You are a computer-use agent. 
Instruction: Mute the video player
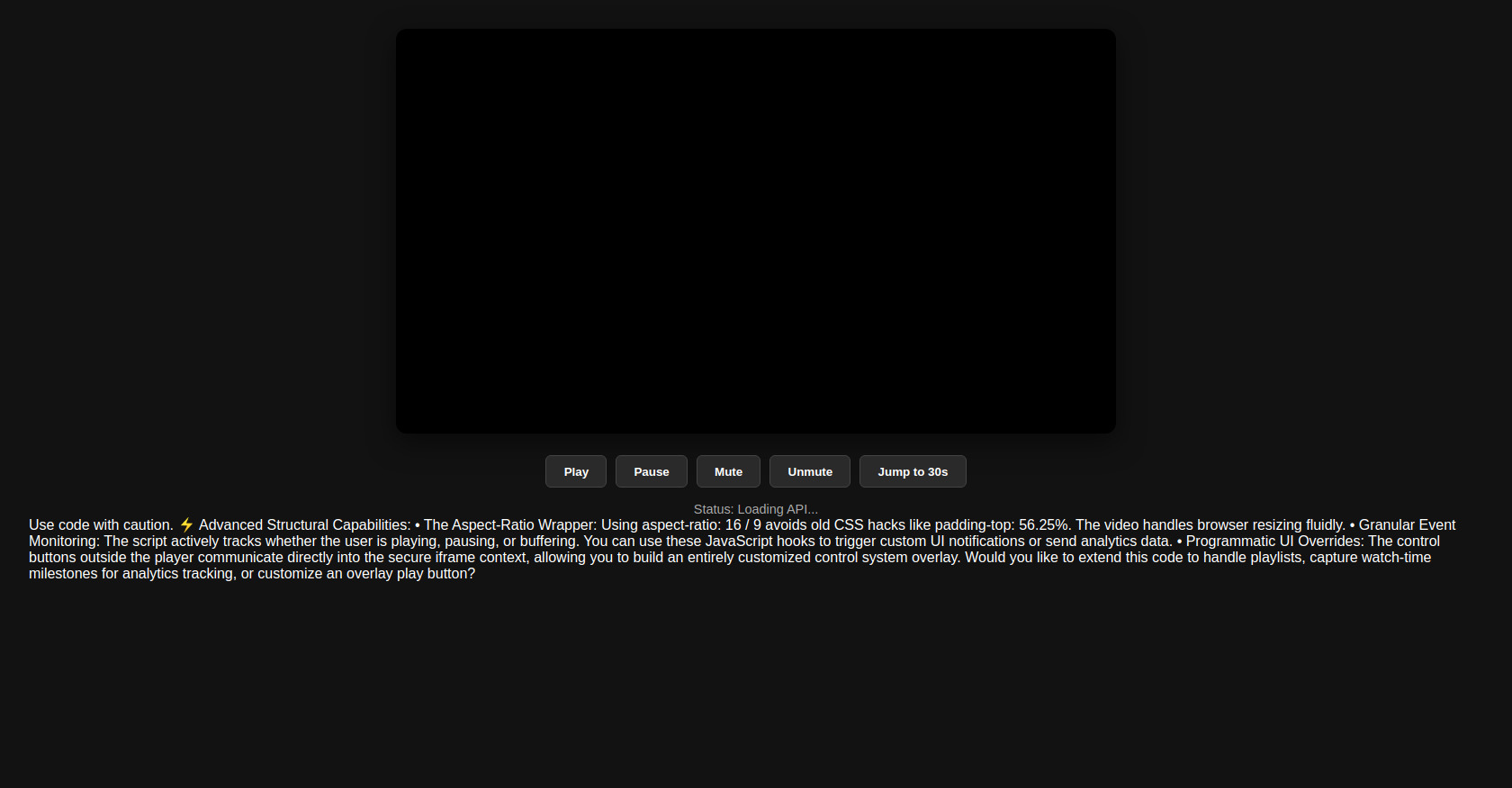[x=728, y=471]
